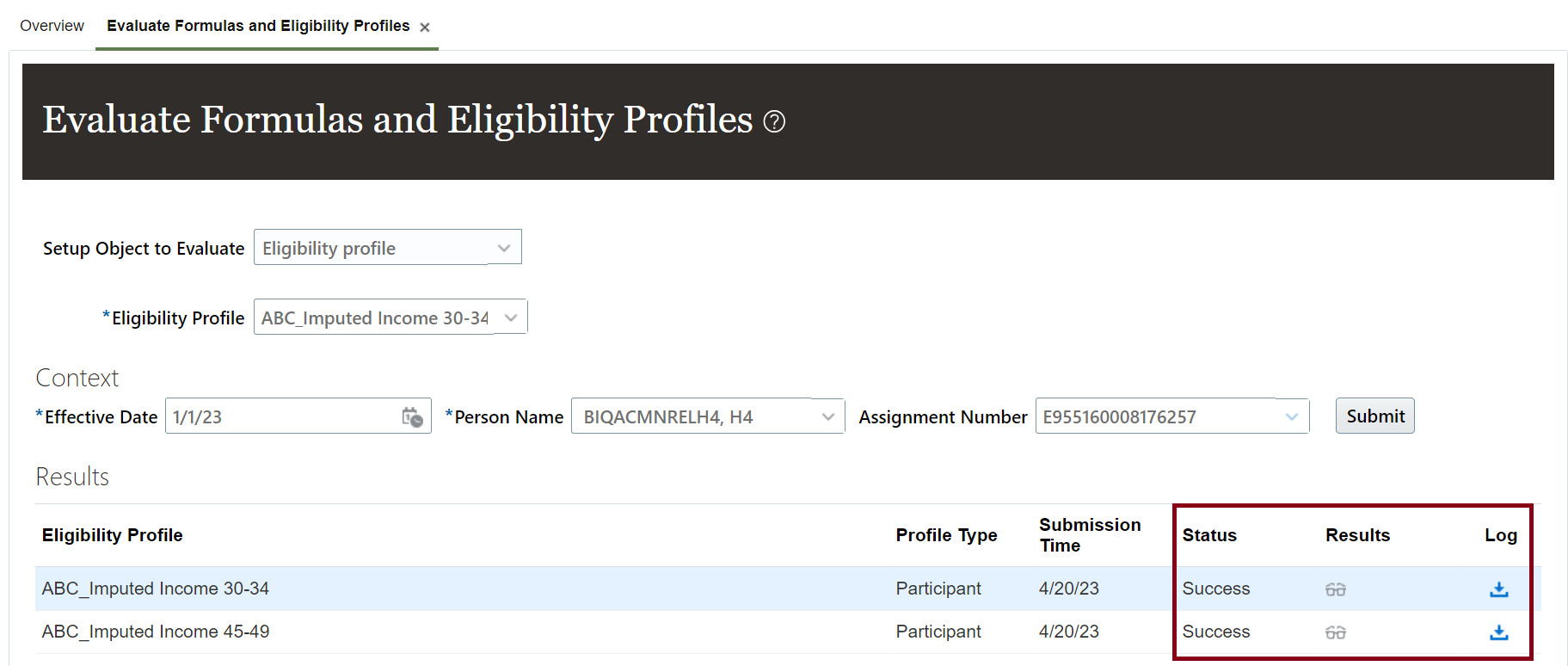Open the Effective Date calendar picker
Screen dimensions: 1568x666
pyautogui.click(x=413, y=417)
